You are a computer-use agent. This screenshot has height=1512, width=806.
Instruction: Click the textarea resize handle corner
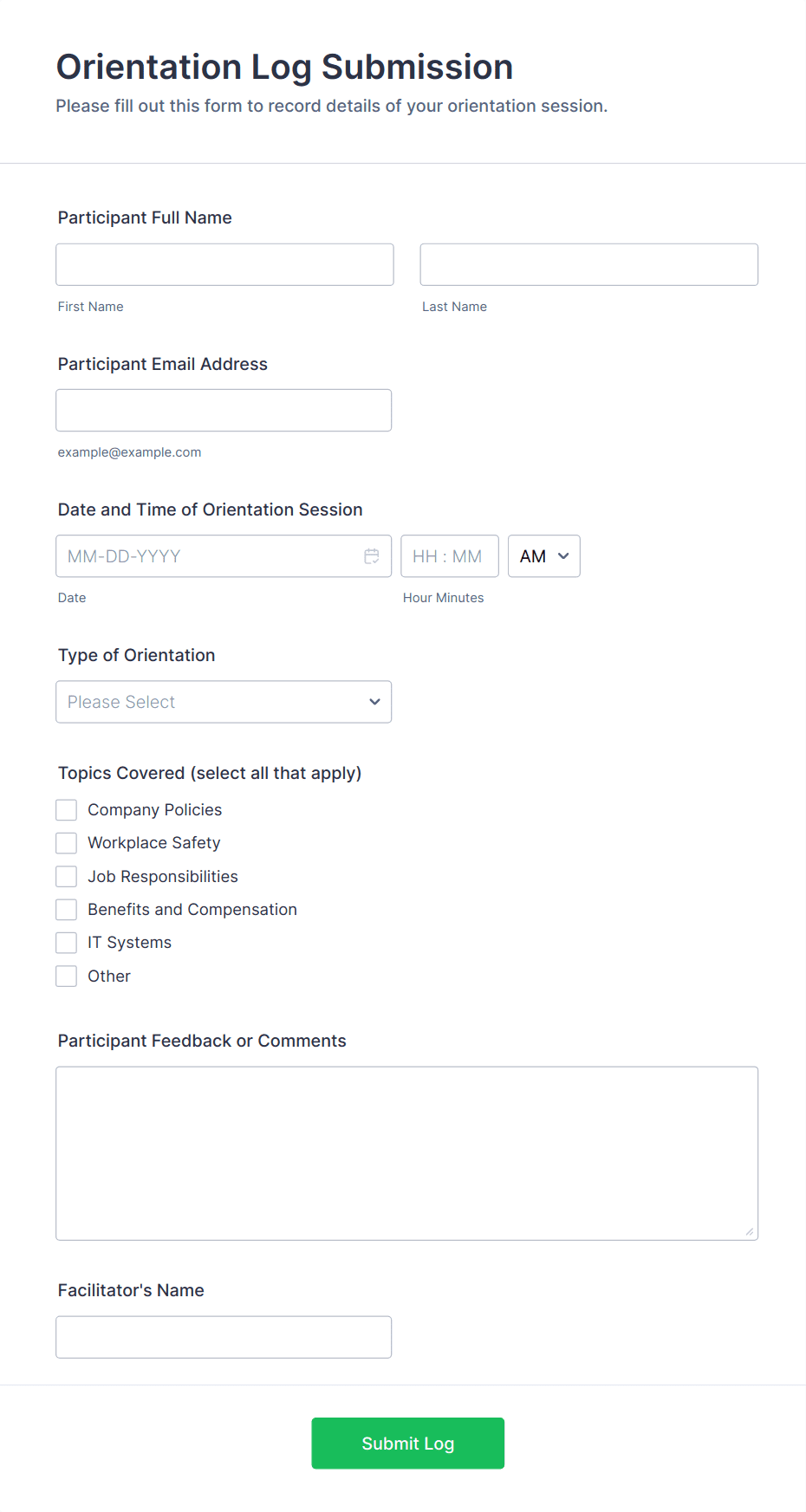click(749, 1231)
